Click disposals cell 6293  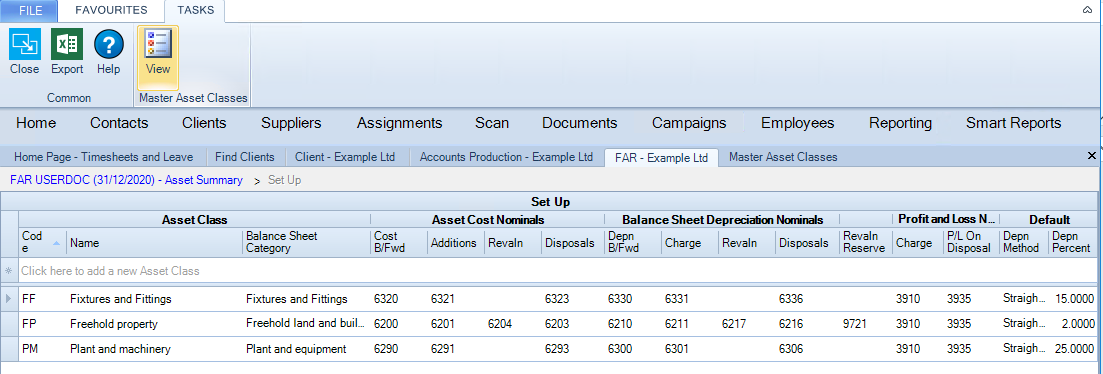(x=573, y=349)
